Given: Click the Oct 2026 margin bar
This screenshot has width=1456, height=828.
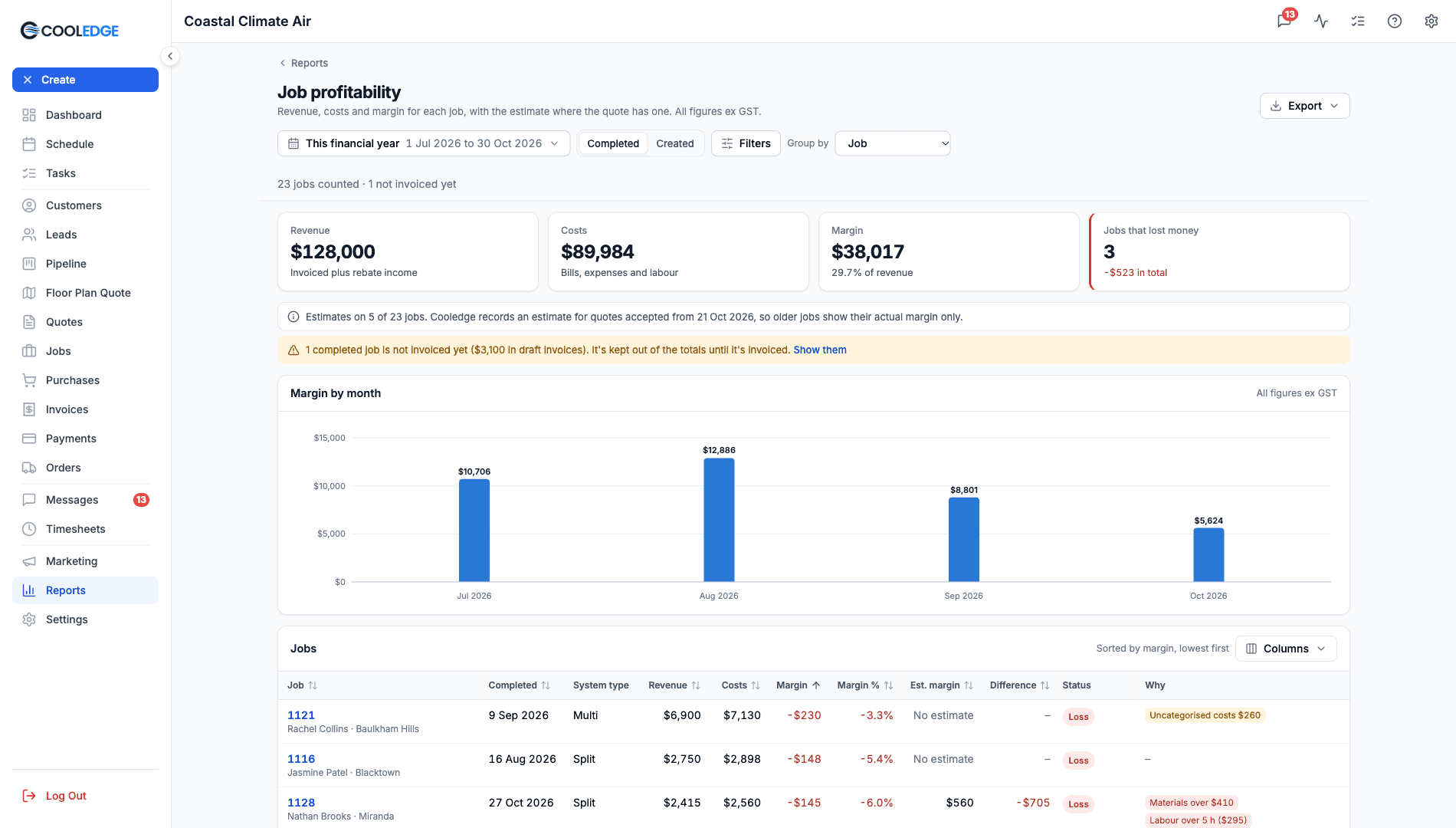Looking at the screenshot, I should coord(1208,555).
